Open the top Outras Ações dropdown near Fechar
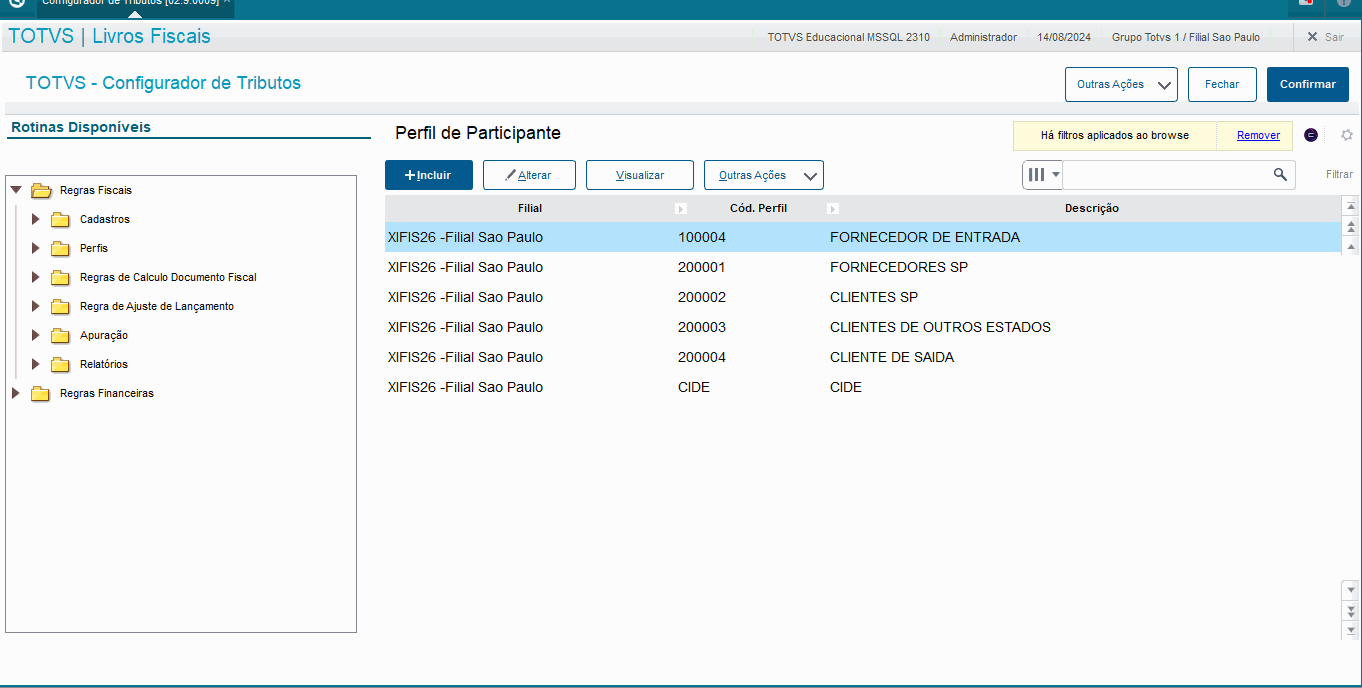The image size is (1362, 688). pos(1121,85)
